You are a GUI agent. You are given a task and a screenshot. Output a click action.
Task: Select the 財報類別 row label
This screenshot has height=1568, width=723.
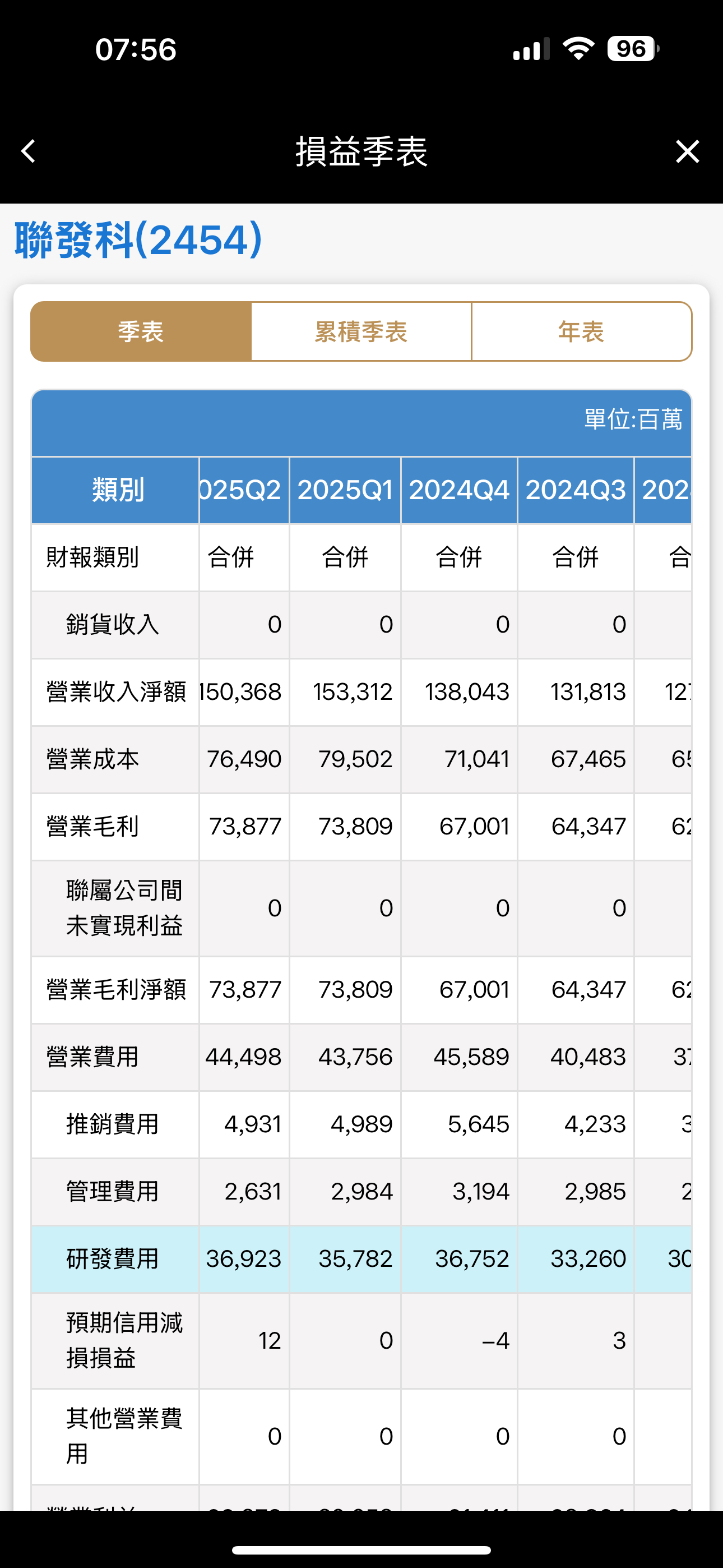92,557
